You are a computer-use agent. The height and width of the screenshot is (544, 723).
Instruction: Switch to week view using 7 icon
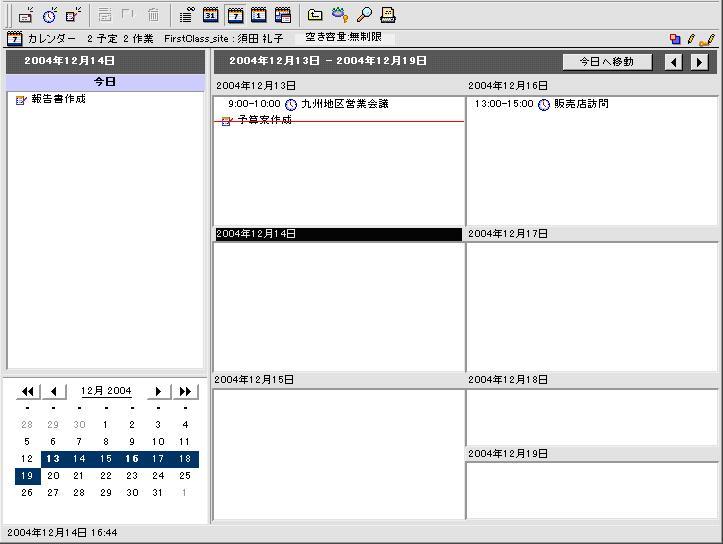235,15
